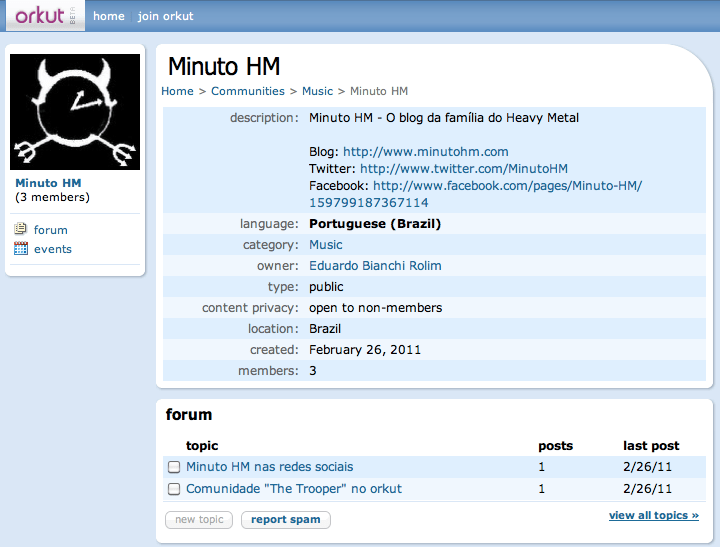Click the Minuto HM page title heading

point(224,66)
